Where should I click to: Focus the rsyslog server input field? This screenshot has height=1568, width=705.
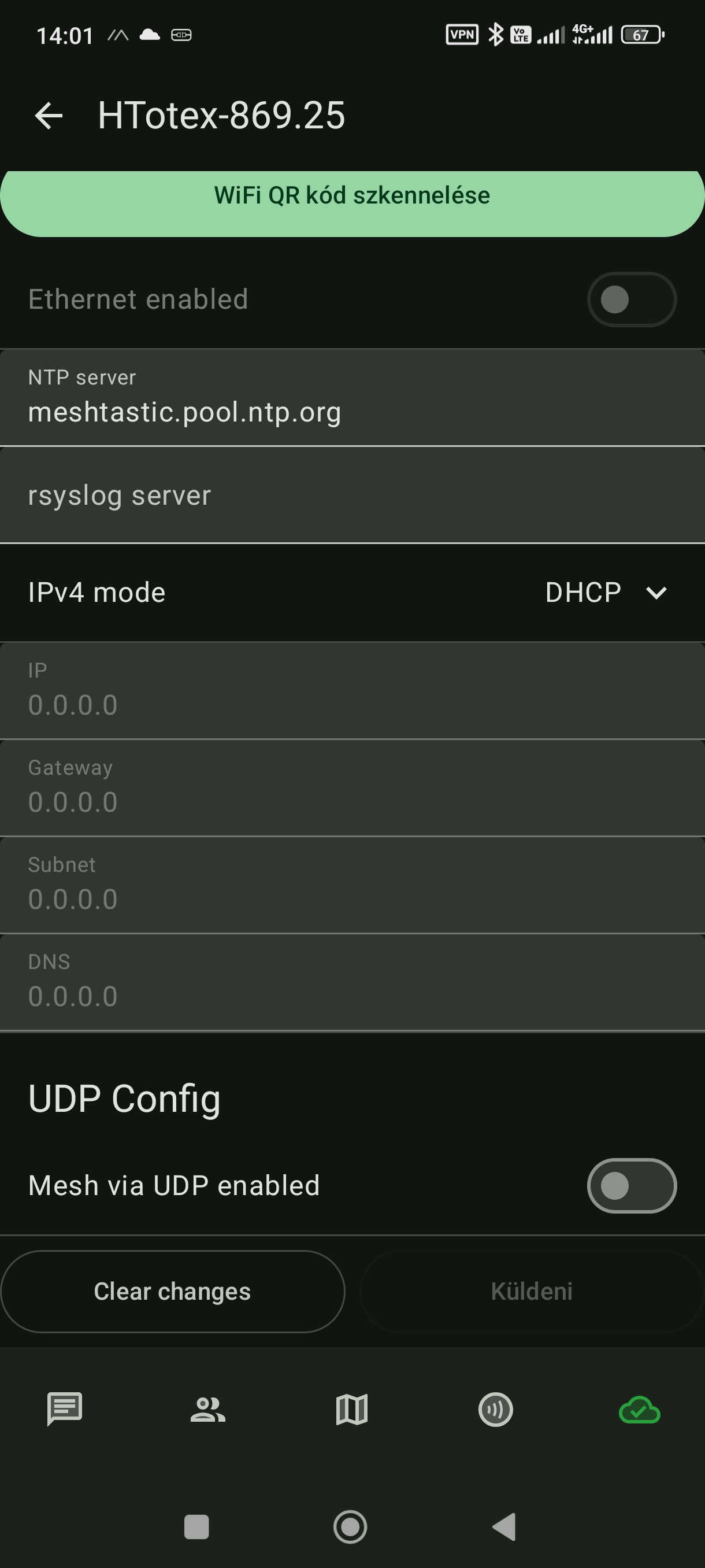(x=352, y=495)
